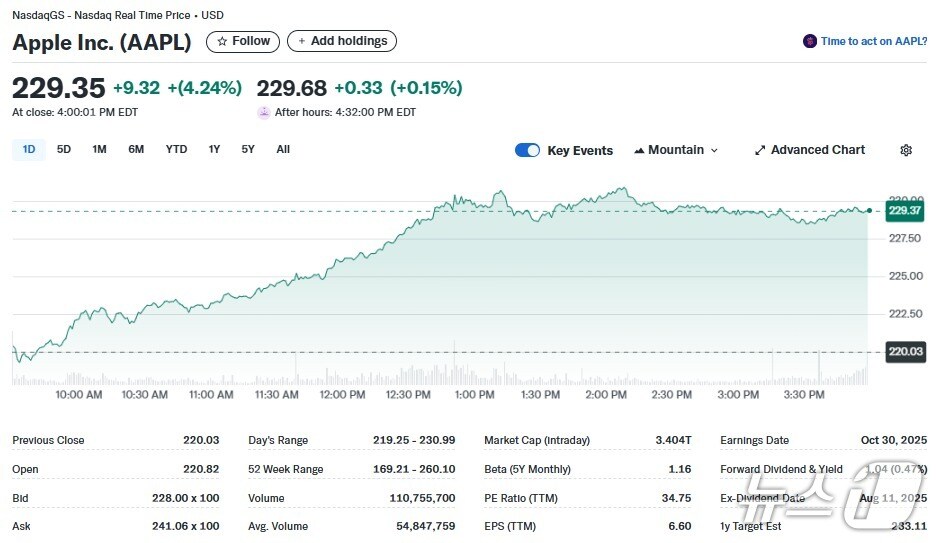Click the Mountain chart type icon
Screen dimensions: 936x543
(639, 150)
